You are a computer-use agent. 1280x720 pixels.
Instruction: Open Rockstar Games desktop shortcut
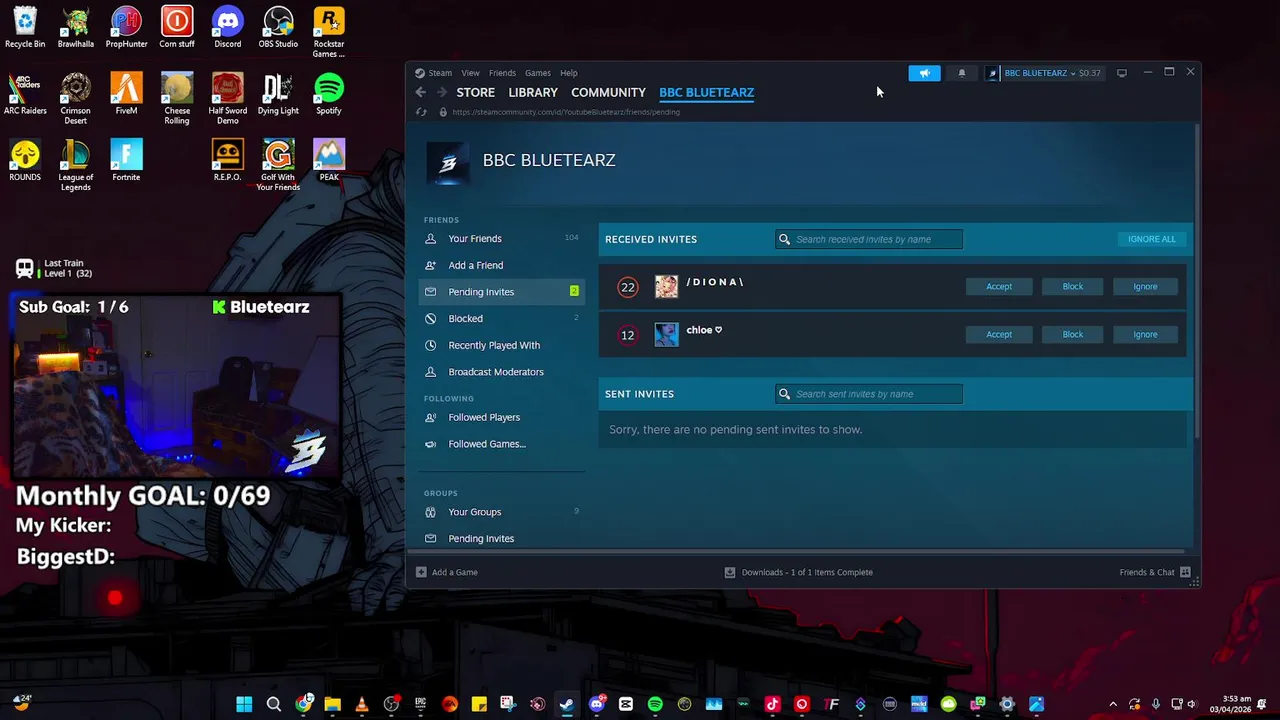329,32
